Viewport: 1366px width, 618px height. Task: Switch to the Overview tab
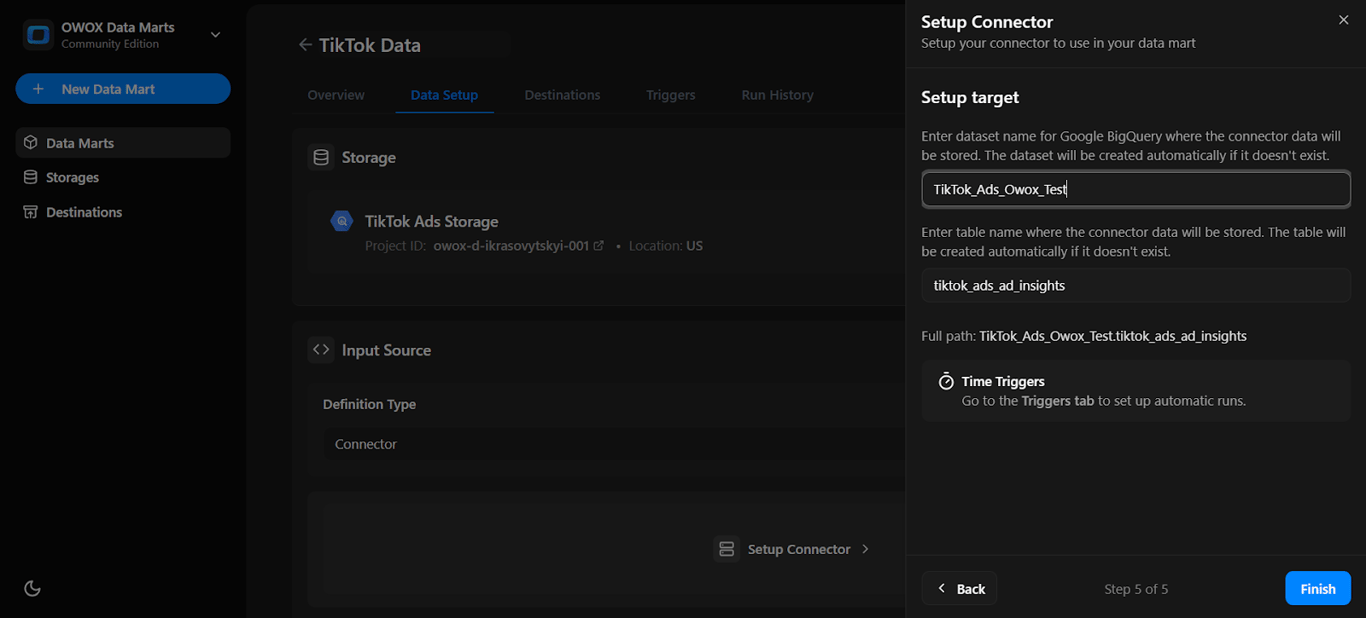point(336,95)
